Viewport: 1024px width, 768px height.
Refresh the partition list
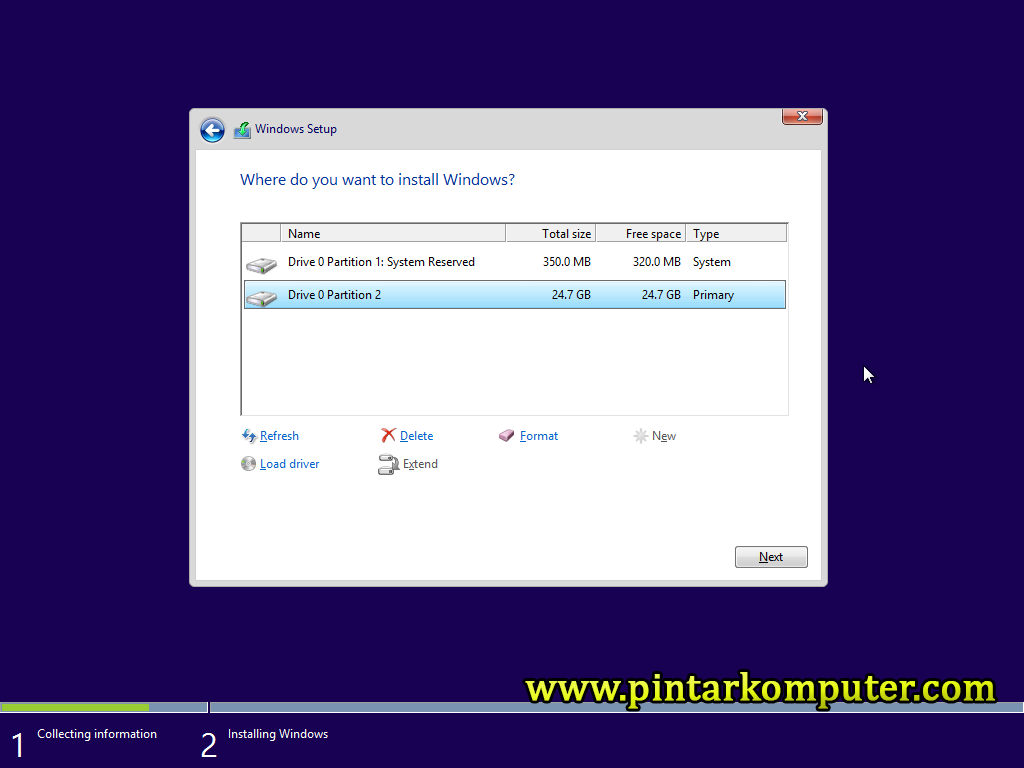pos(279,436)
